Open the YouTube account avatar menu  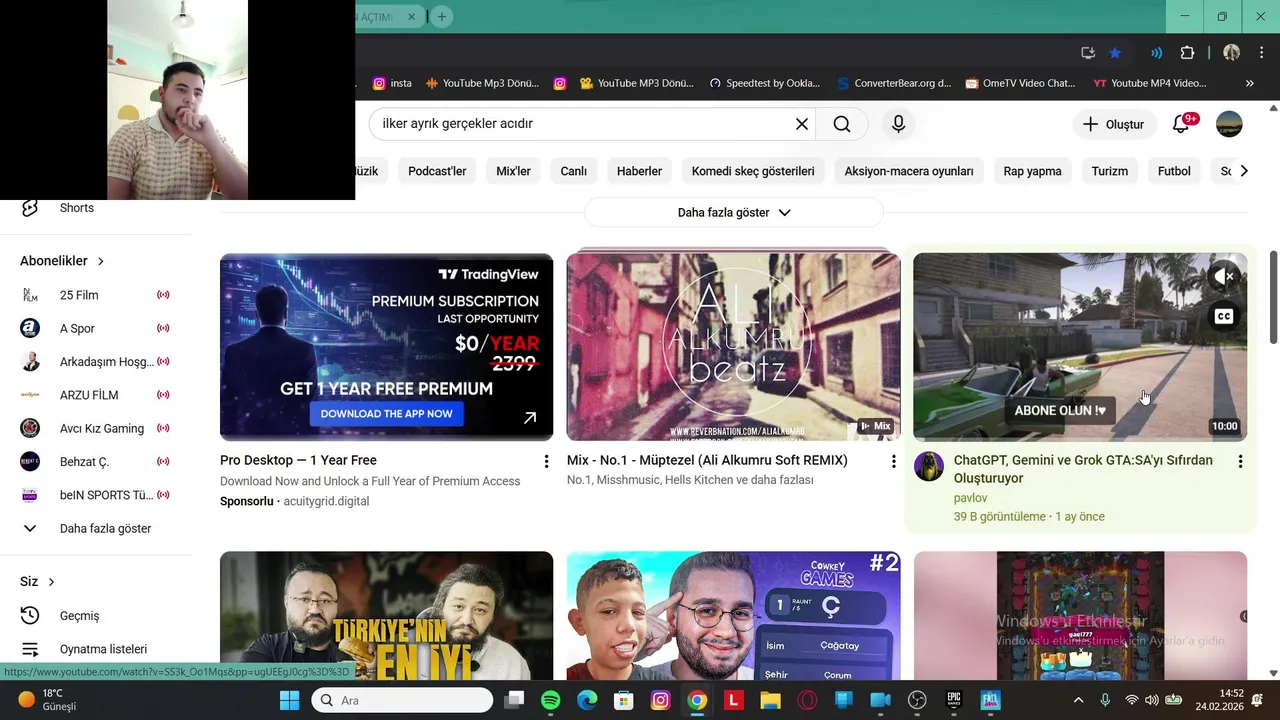[x=1229, y=124]
